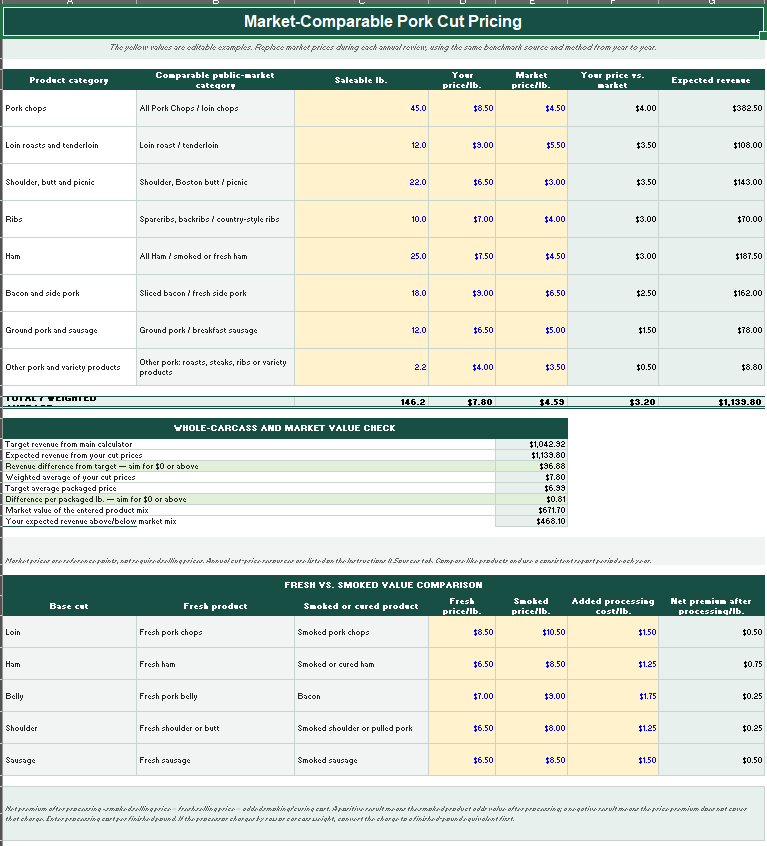This screenshot has height=846, width=767.
Task: Select 'Smoked pork chops' cell
Action: click(x=361, y=632)
